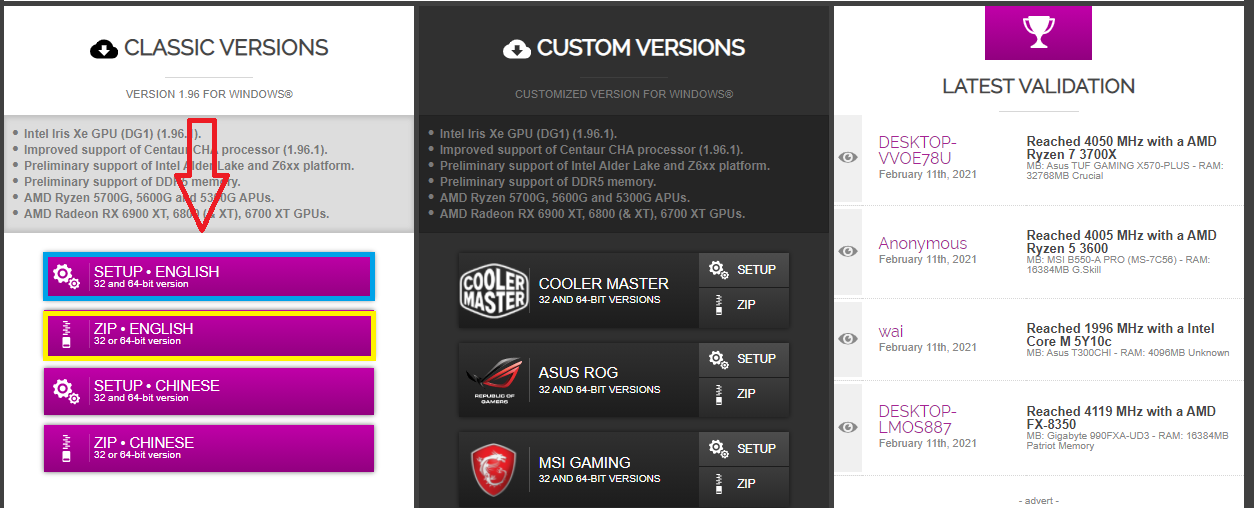The height and width of the screenshot is (508, 1254).
Task: Click the eye icon beside wai entry
Action: pos(848,338)
